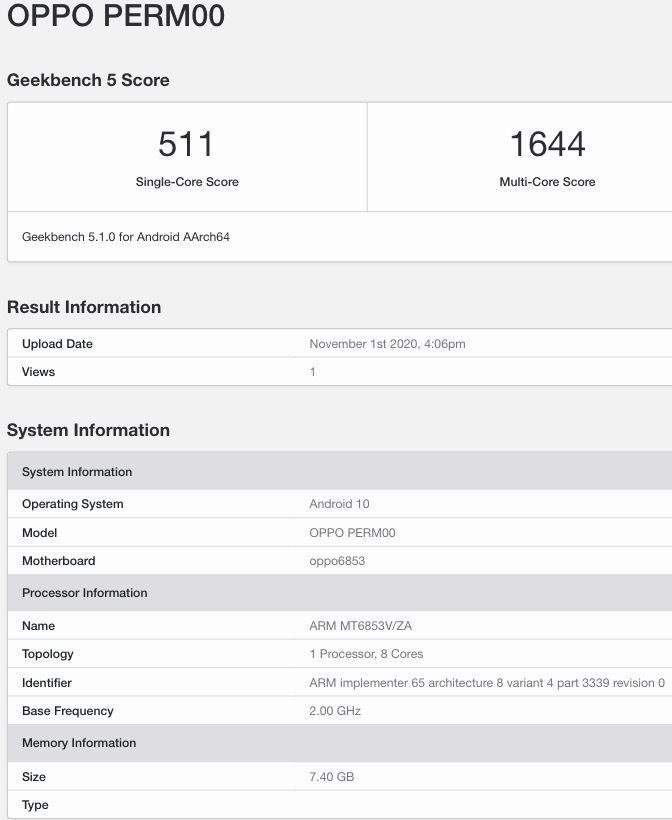Screen dimensions: 672x820
Task: Click the Processor Information table header
Action: pos(339,593)
